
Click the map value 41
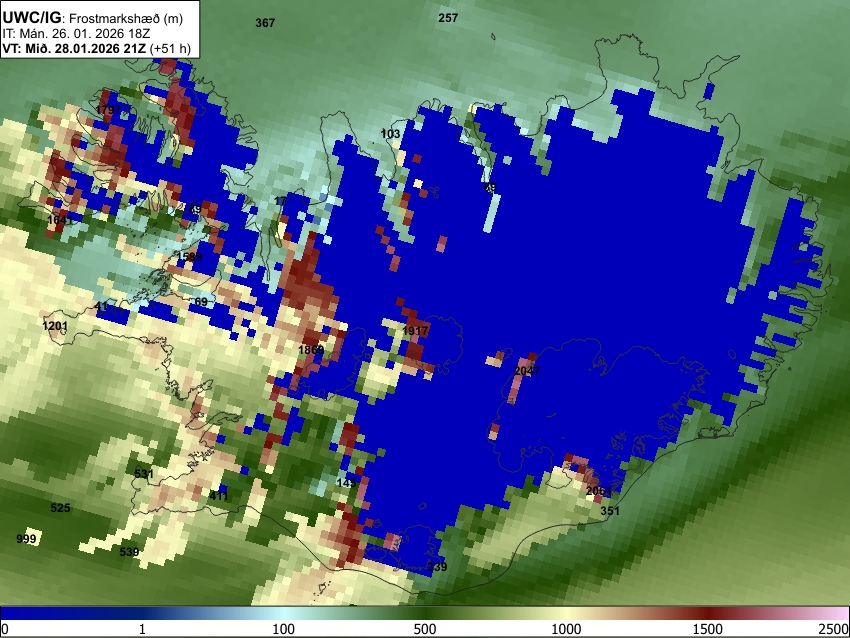101,306
